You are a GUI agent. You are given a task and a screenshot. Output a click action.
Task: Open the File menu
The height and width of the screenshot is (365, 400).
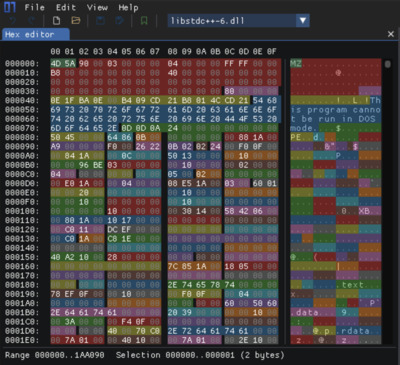pos(34,7)
